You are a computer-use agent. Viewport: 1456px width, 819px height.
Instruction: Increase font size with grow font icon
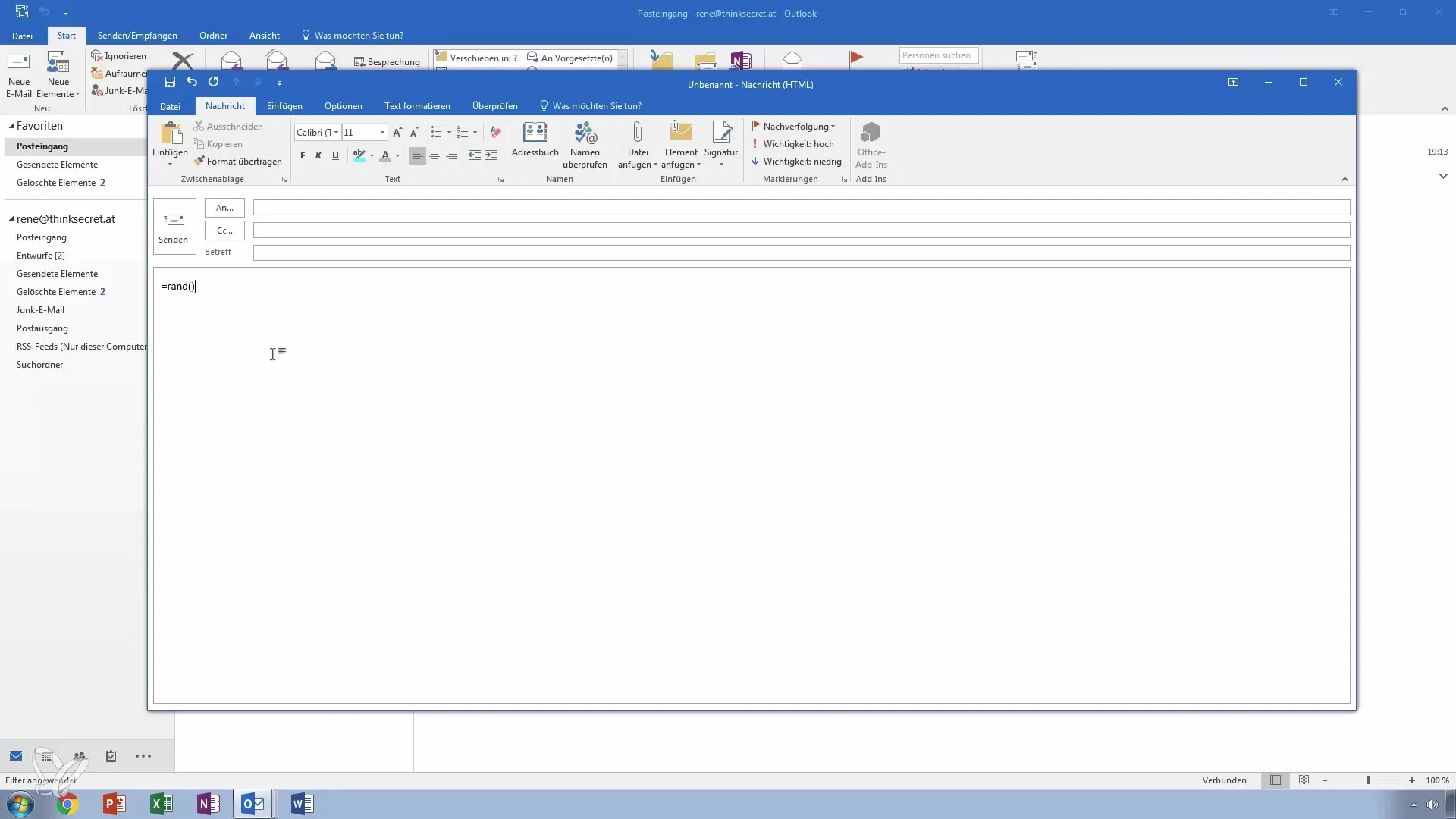(397, 132)
